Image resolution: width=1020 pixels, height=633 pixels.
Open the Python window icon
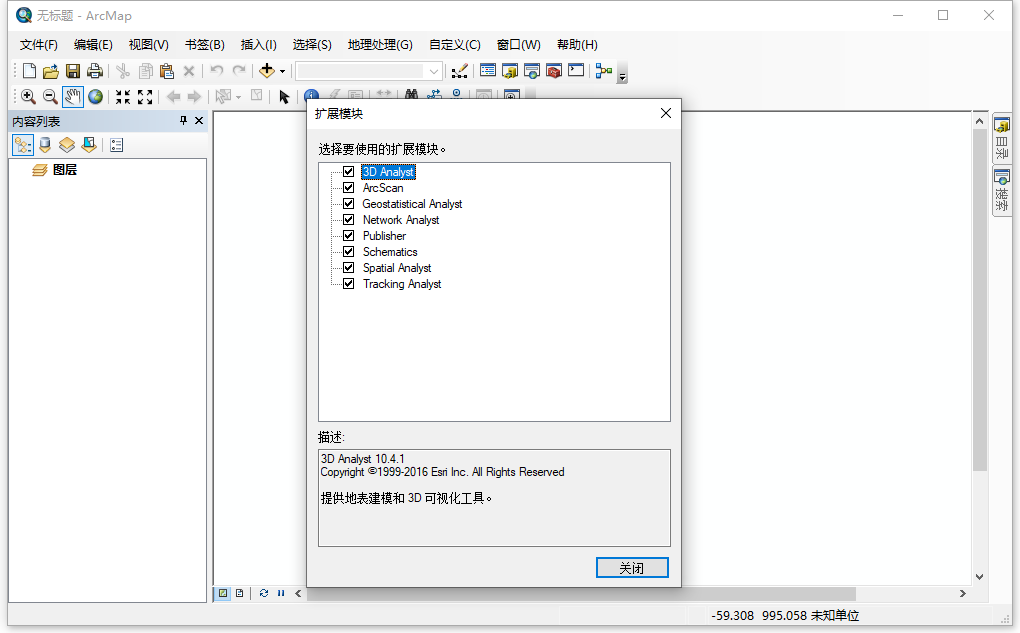(576, 70)
